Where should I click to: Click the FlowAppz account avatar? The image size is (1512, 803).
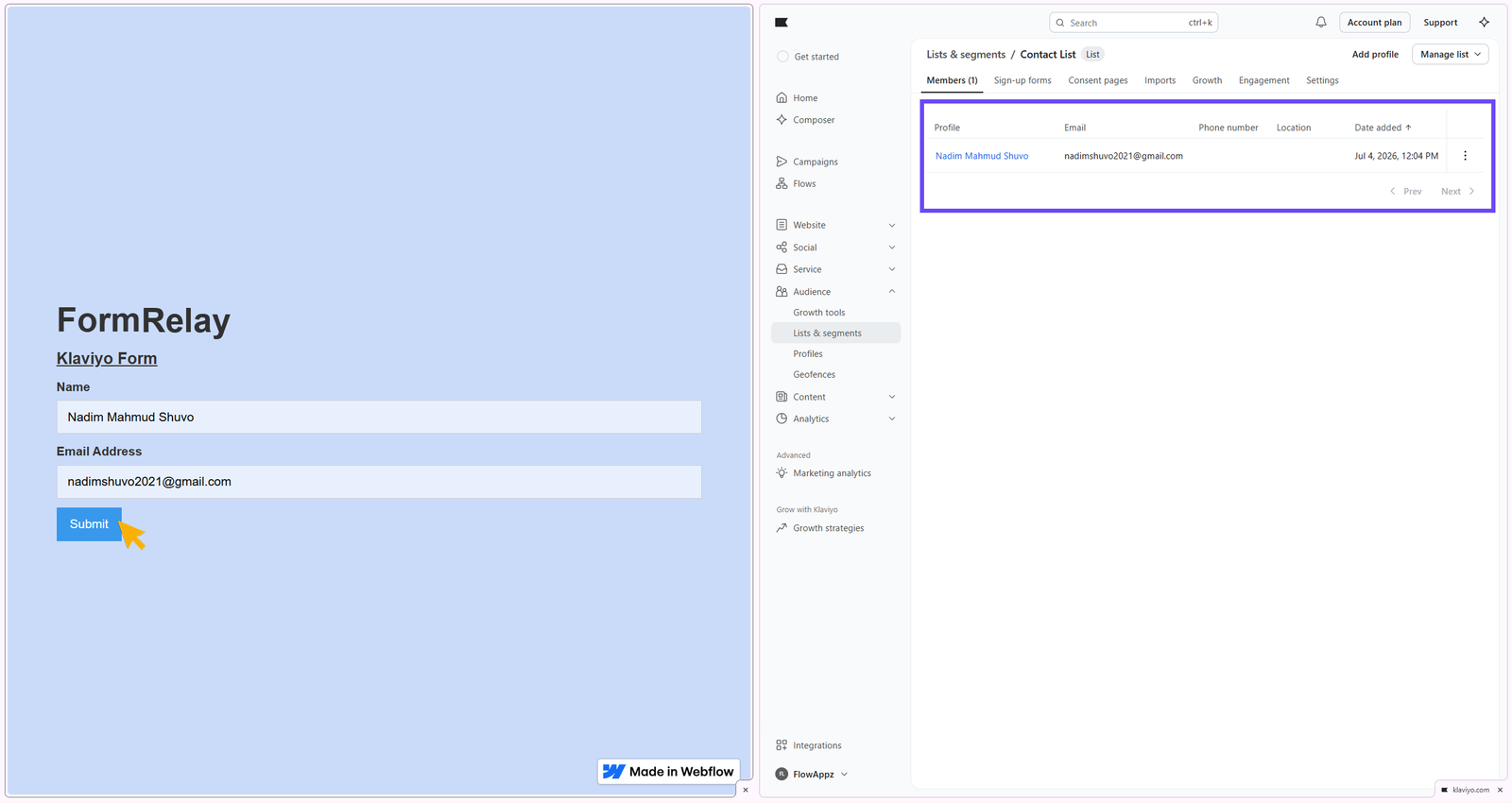782,774
